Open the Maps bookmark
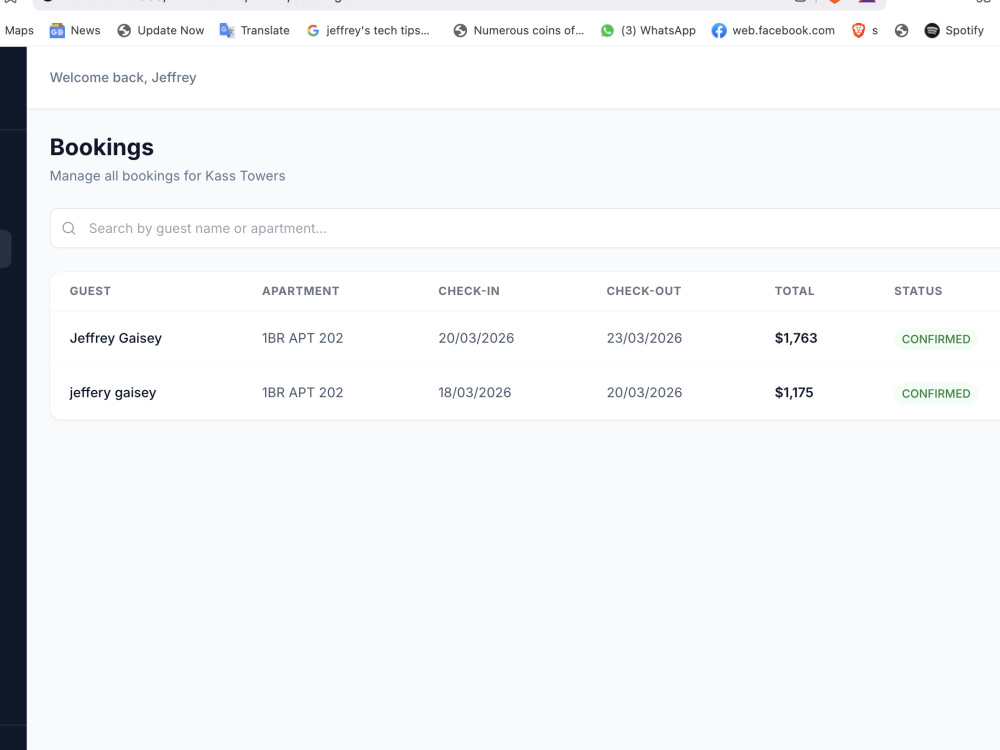This screenshot has height=750, width=1000. (x=19, y=31)
